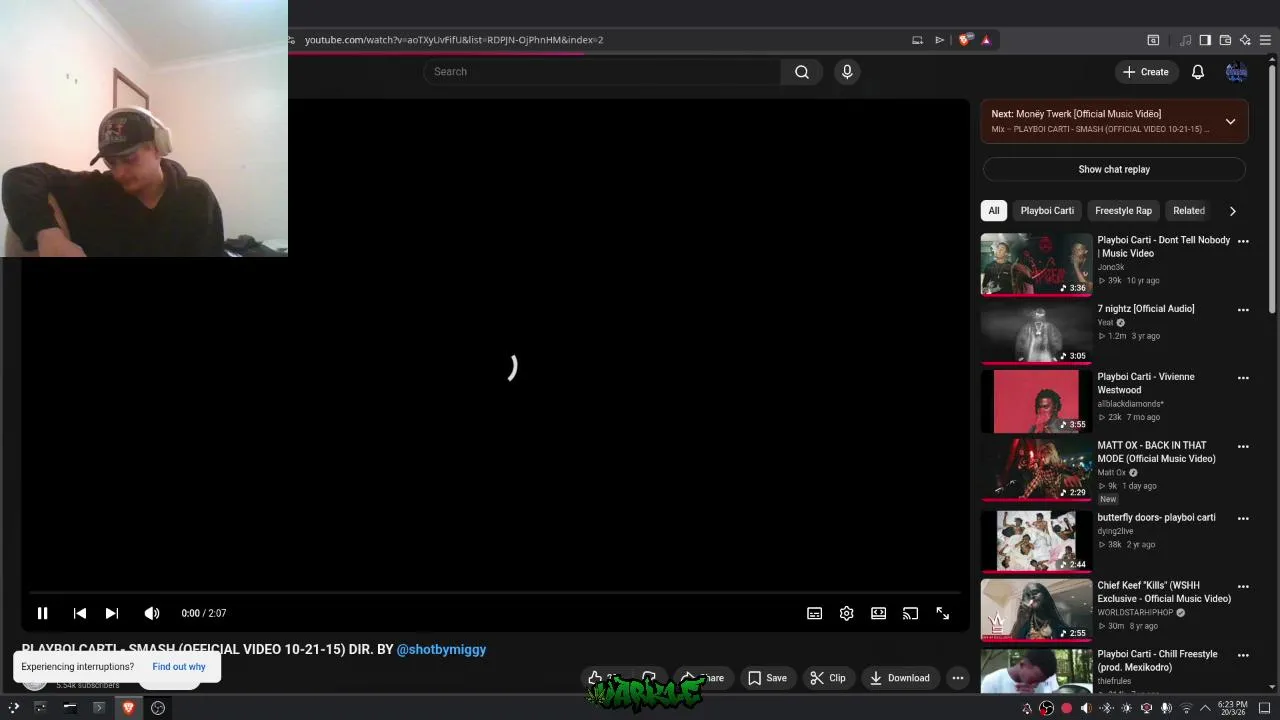Select the Related filter chip
This screenshot has height=720, width=1280.
point(1189,210)
